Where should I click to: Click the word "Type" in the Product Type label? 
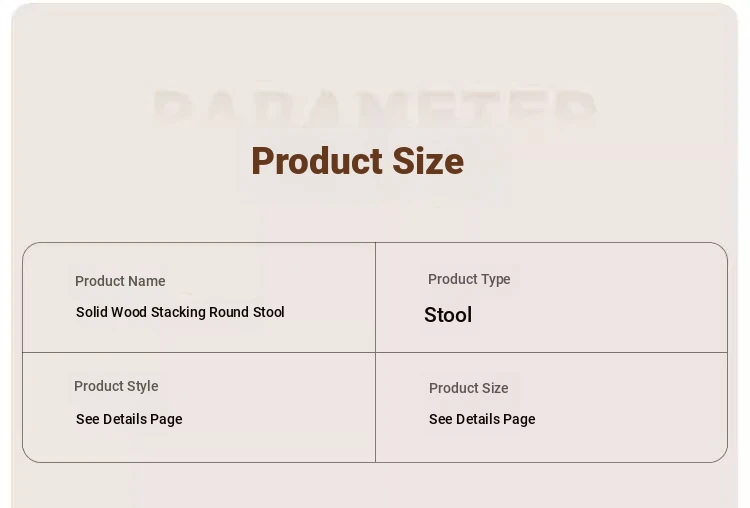pyautogui.click(x=496, y=279)
